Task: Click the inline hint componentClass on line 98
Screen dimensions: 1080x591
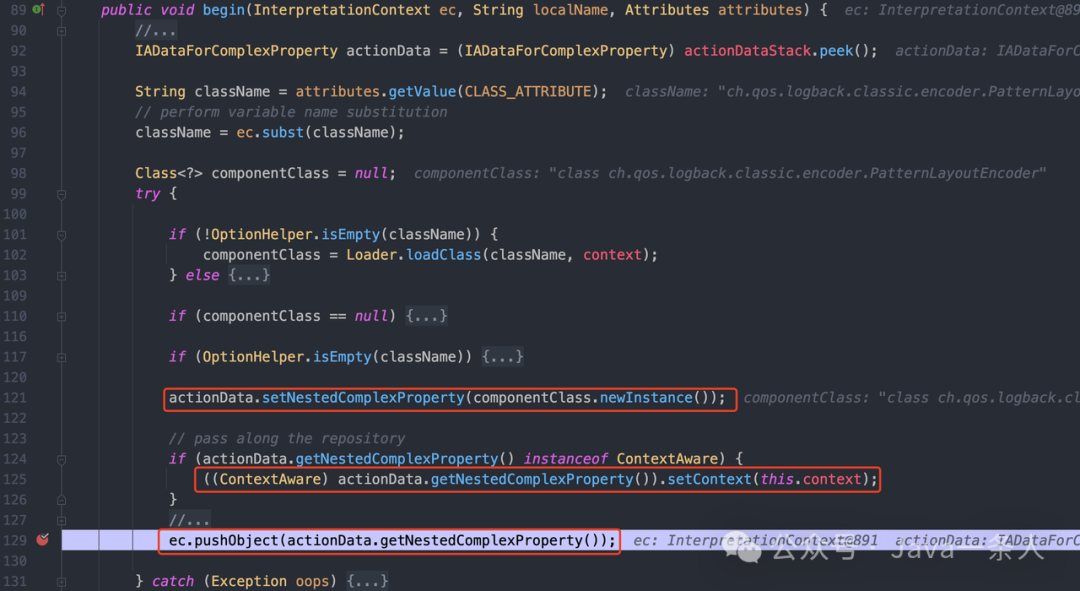Action: 729,174
